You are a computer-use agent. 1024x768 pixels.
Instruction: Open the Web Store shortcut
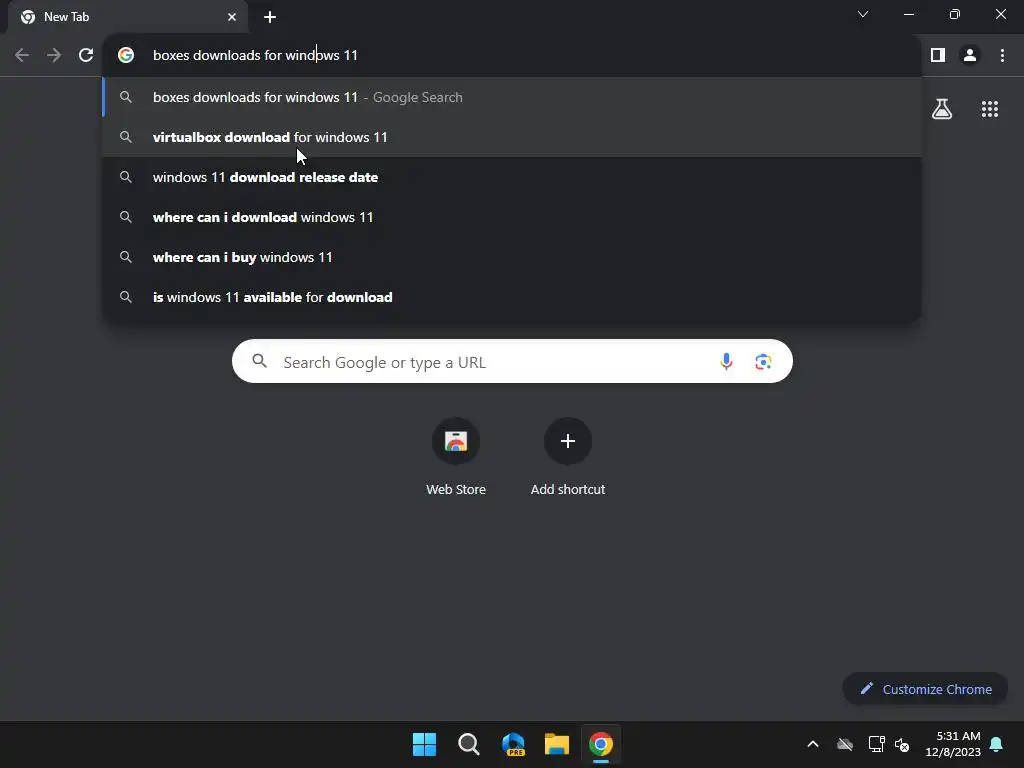click(x=456, y=458)
